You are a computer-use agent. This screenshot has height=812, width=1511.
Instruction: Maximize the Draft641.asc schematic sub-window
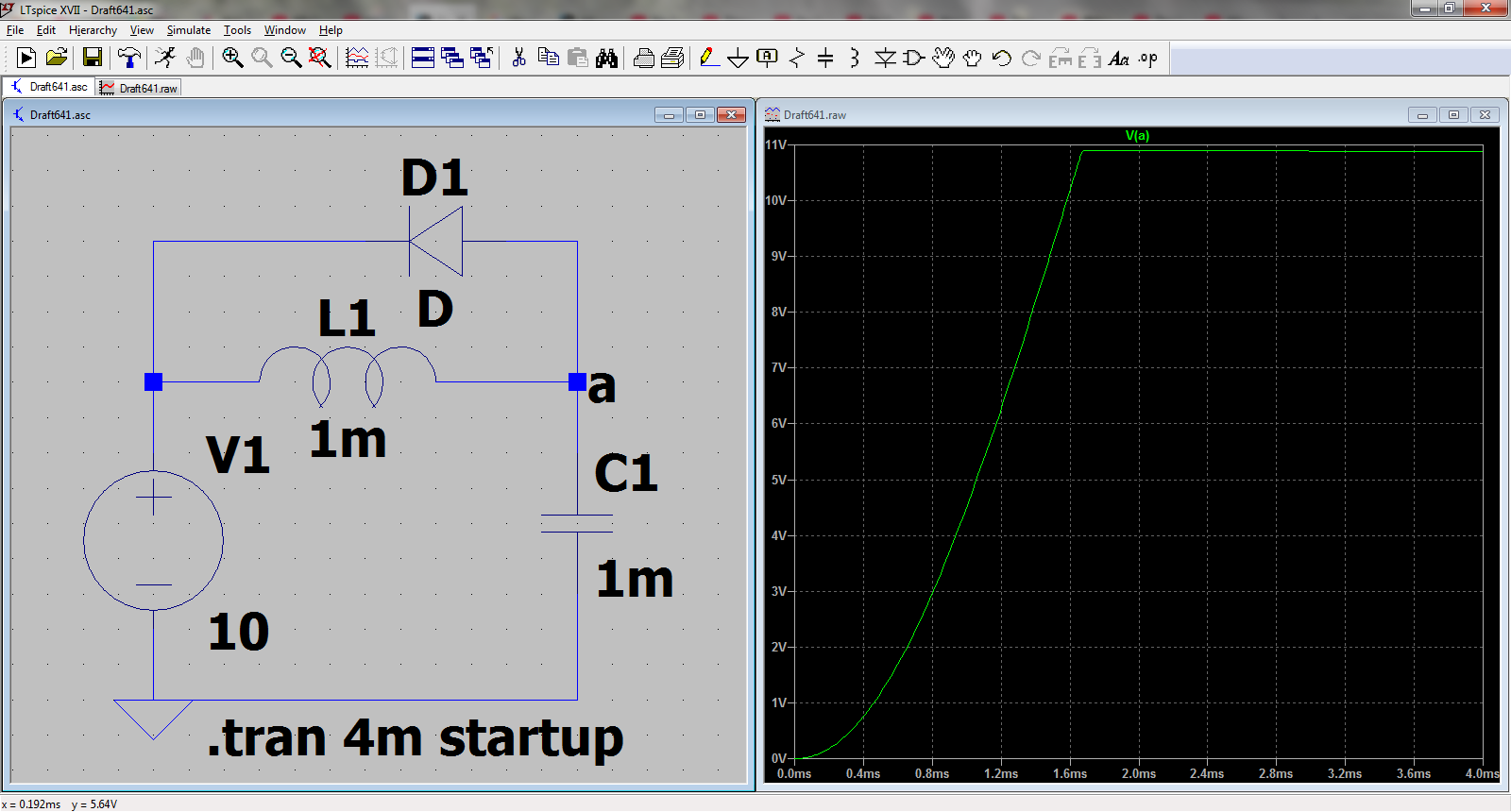pos(700,114)
